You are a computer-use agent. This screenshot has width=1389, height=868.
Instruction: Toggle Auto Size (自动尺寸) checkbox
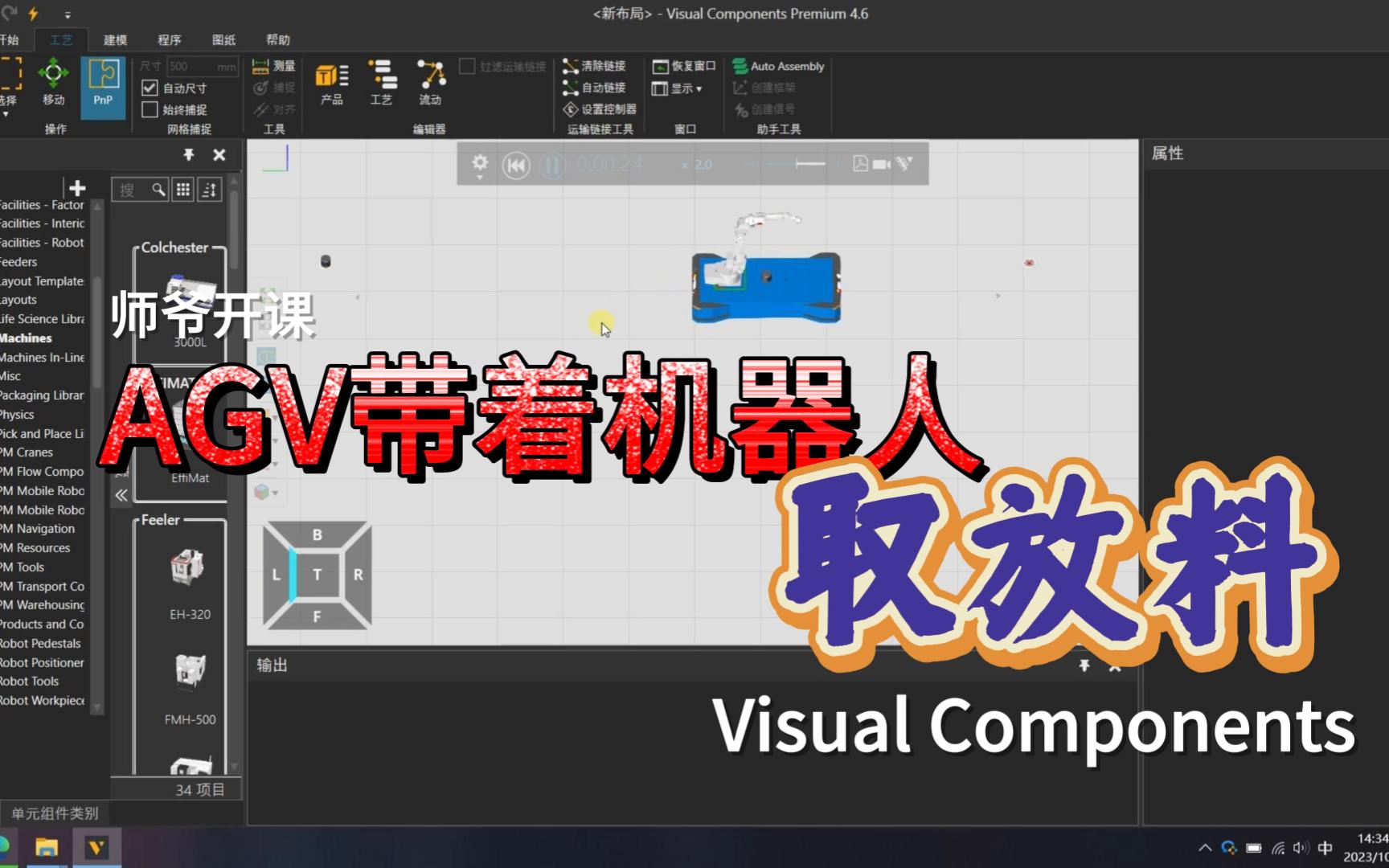[x=150, y=88]
